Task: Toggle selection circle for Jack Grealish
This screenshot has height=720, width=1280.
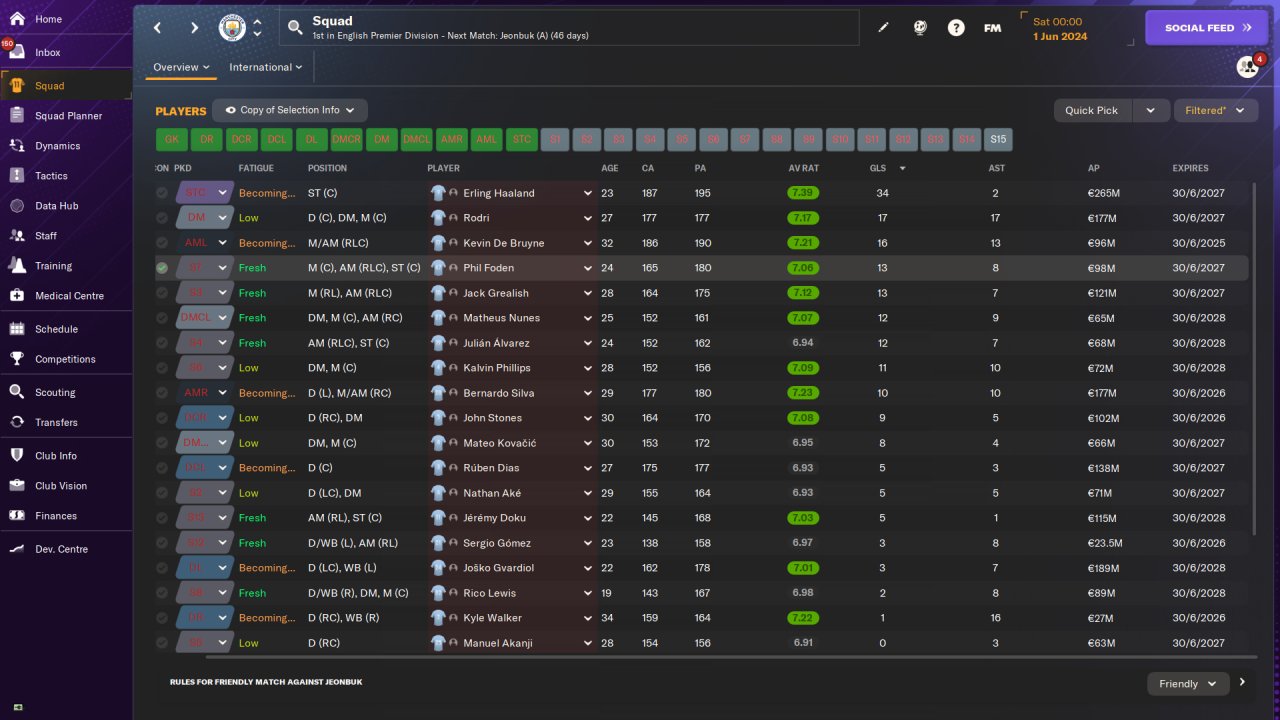Action: [x=162, y=293]
